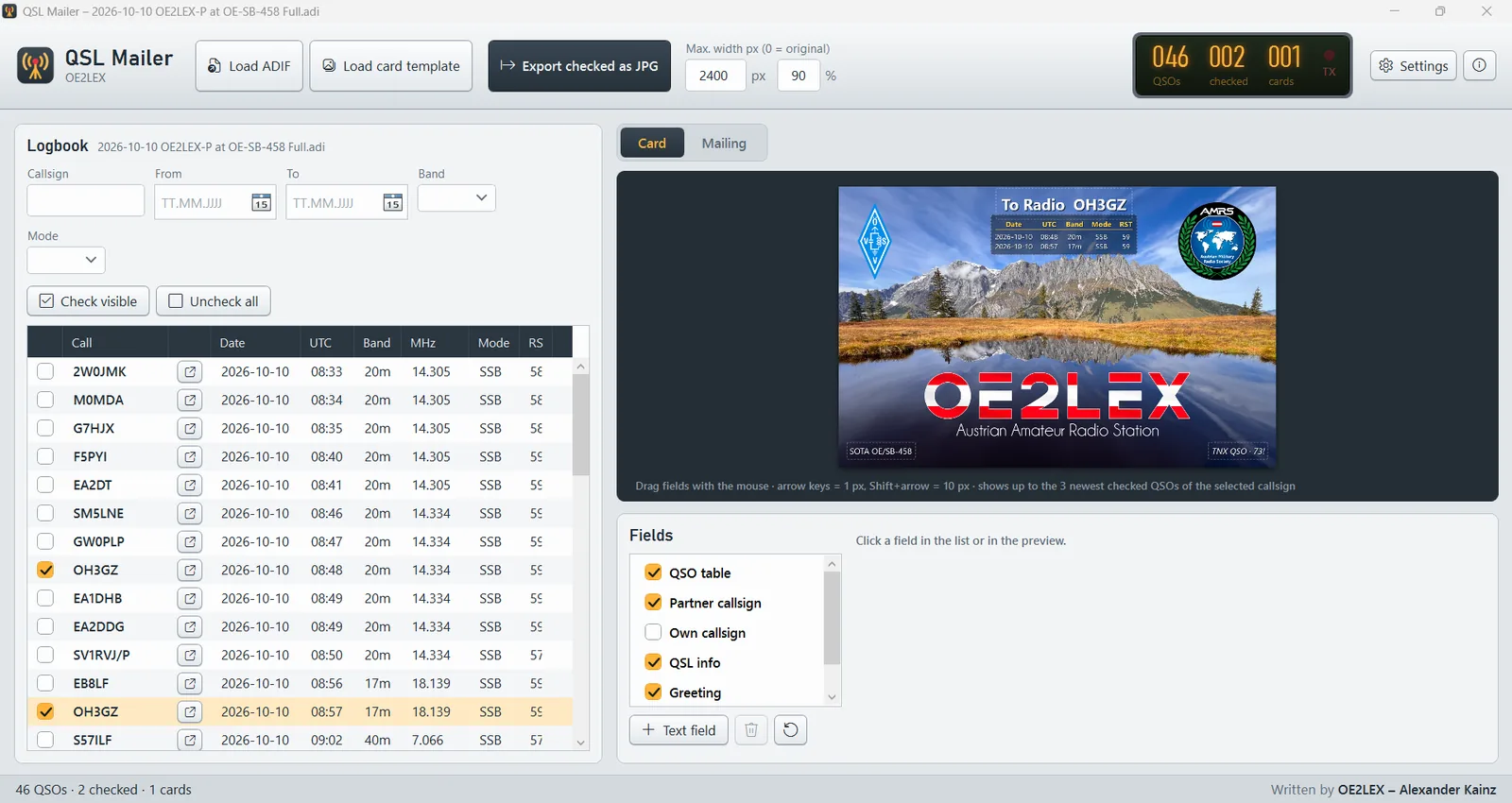Click the Check visible button

tap(88, 301)
